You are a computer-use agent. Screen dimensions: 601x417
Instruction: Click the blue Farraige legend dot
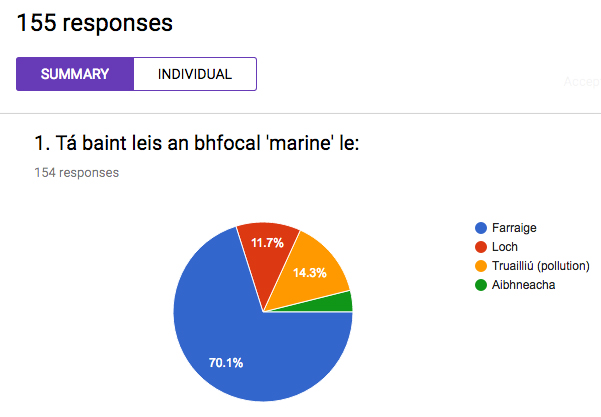tap(481, 228)
